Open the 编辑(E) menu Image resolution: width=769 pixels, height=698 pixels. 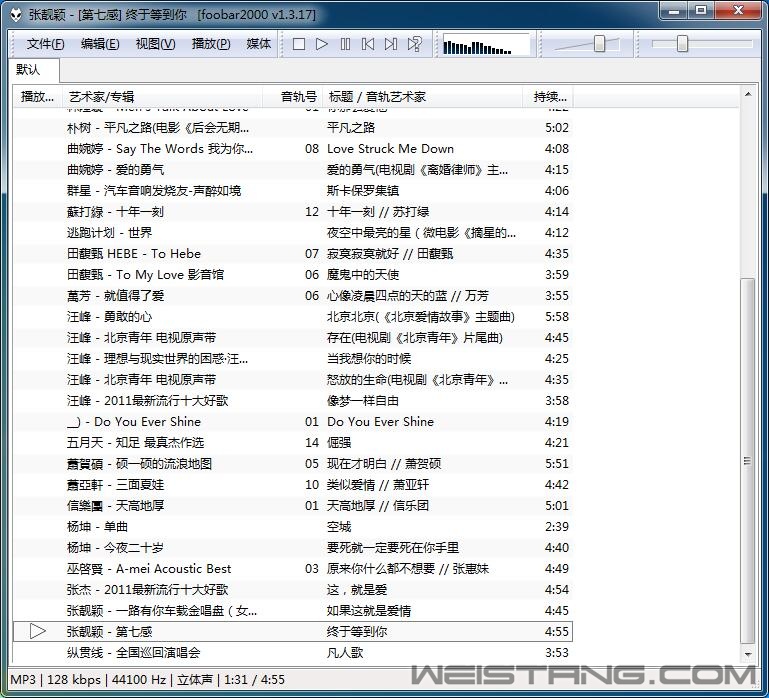click(x=100, y=44)
